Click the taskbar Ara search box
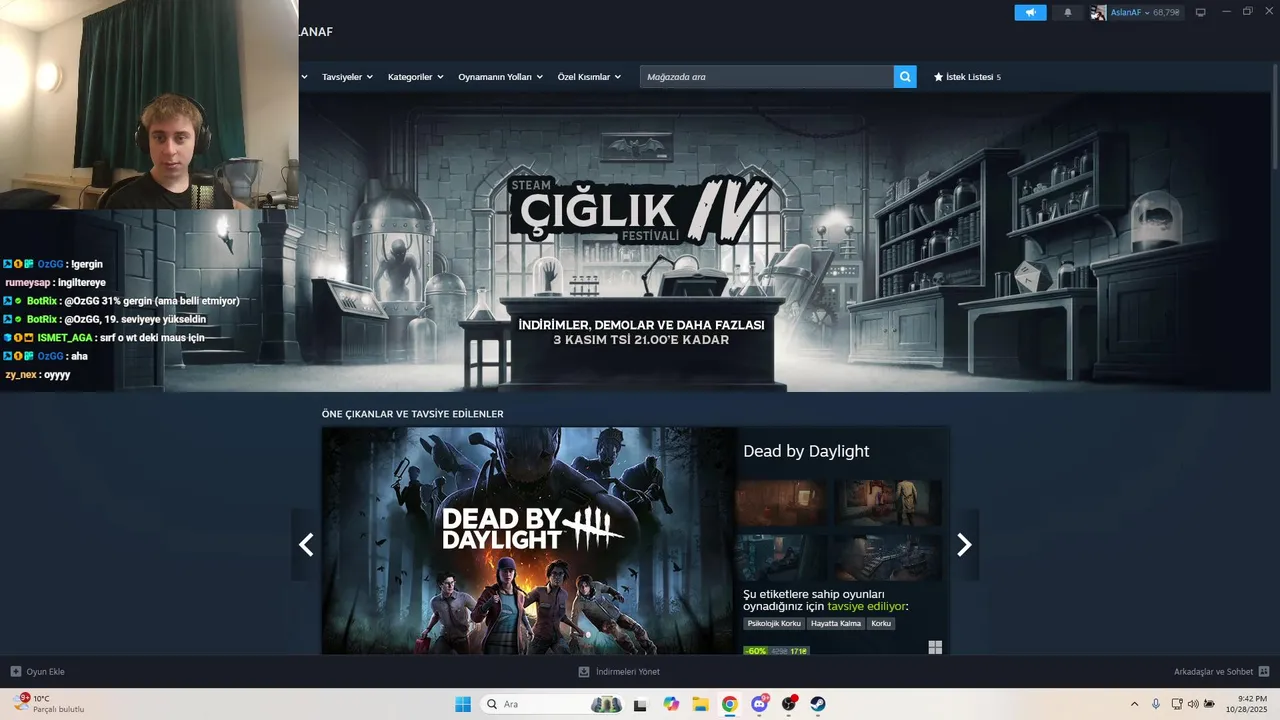The width and height of the screenshot is (1280, 720). click(x=553, y=704)
